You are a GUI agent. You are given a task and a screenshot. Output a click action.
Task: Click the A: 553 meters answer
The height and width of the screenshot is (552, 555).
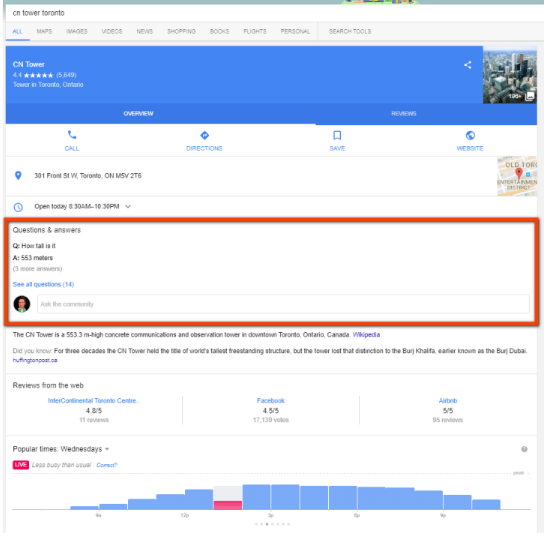point(33,258)
